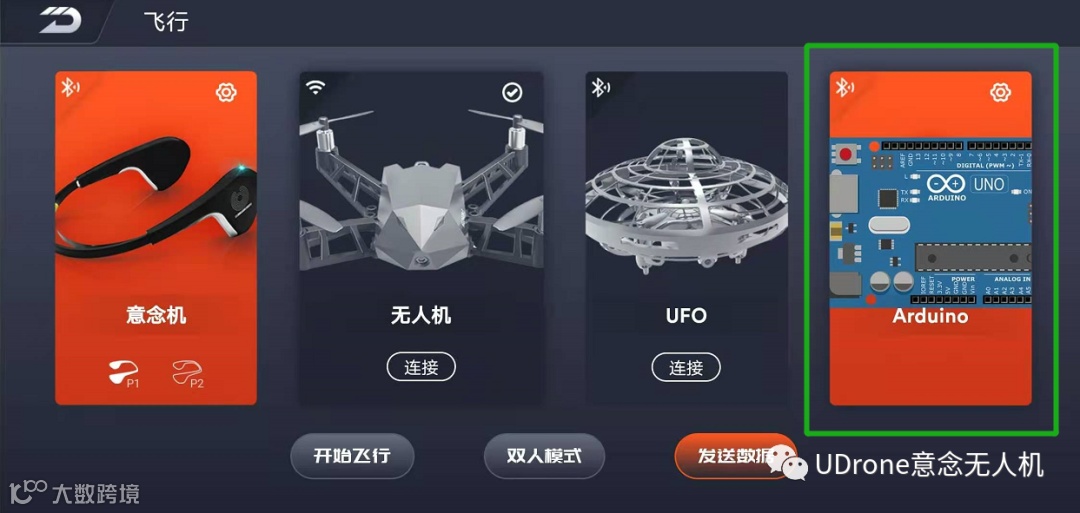Select the P2 headset icon
The image size is (1080, 513).
pos(188,373)
